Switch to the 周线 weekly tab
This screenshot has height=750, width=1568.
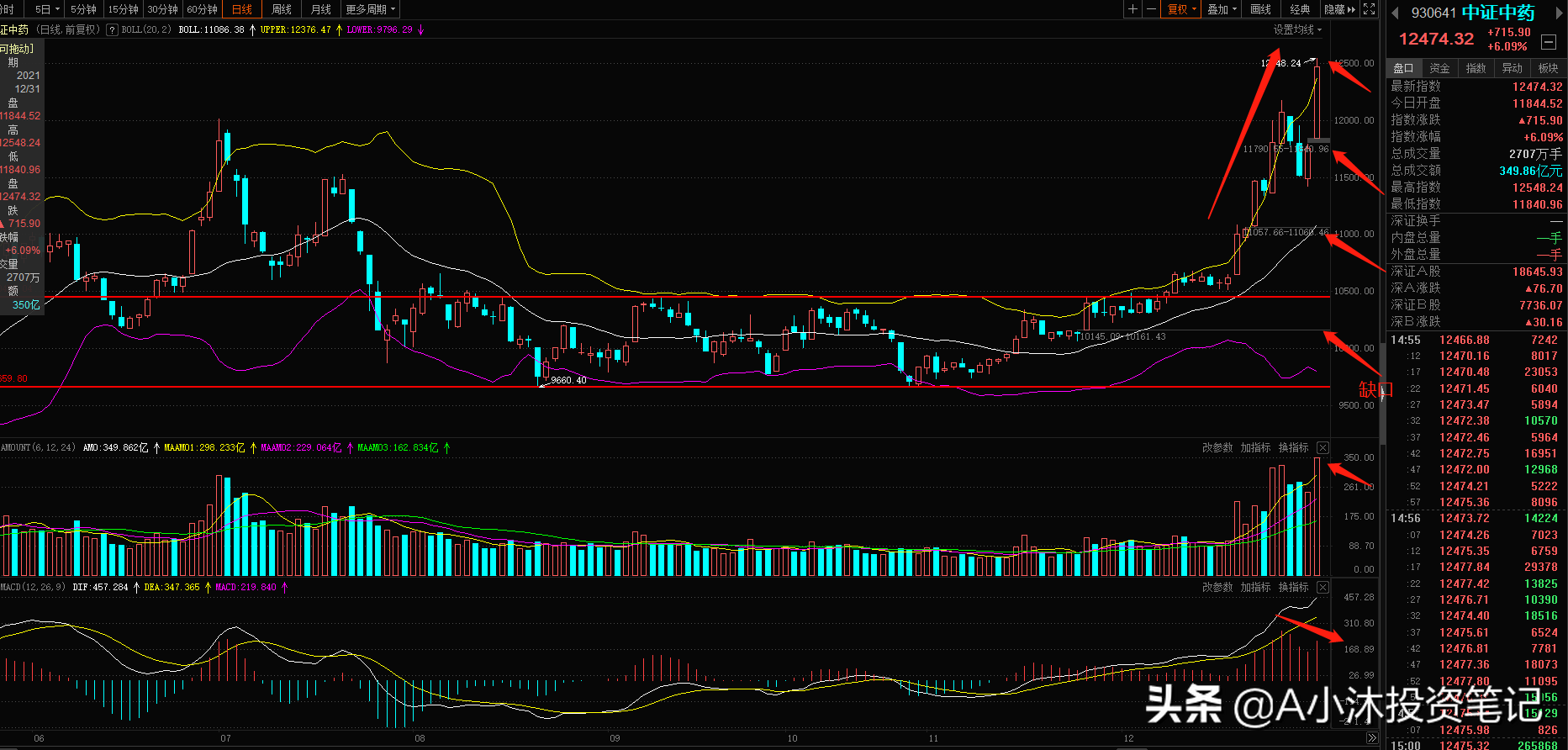coord(282,9)
